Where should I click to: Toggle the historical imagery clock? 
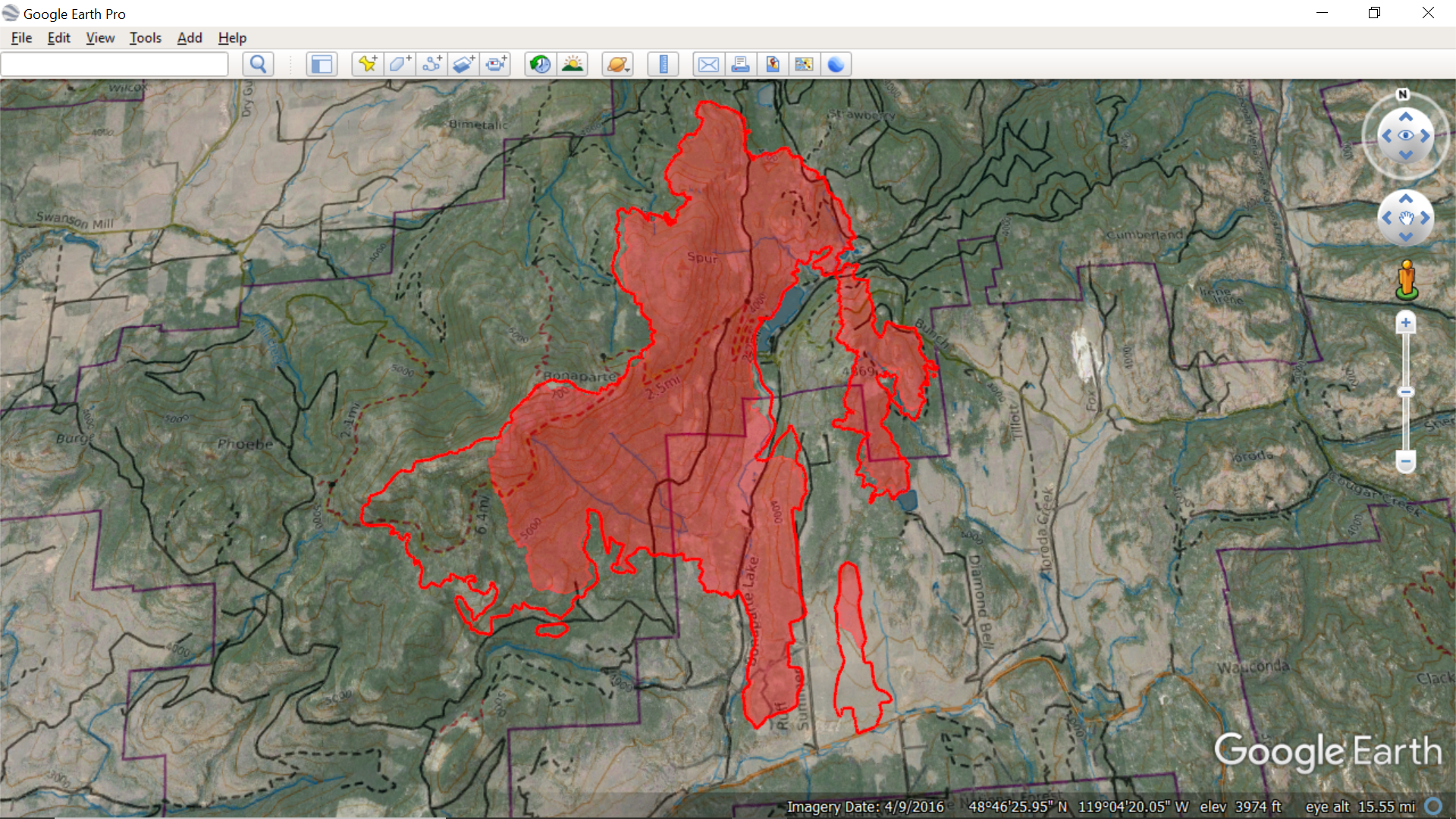pos(540,64)
